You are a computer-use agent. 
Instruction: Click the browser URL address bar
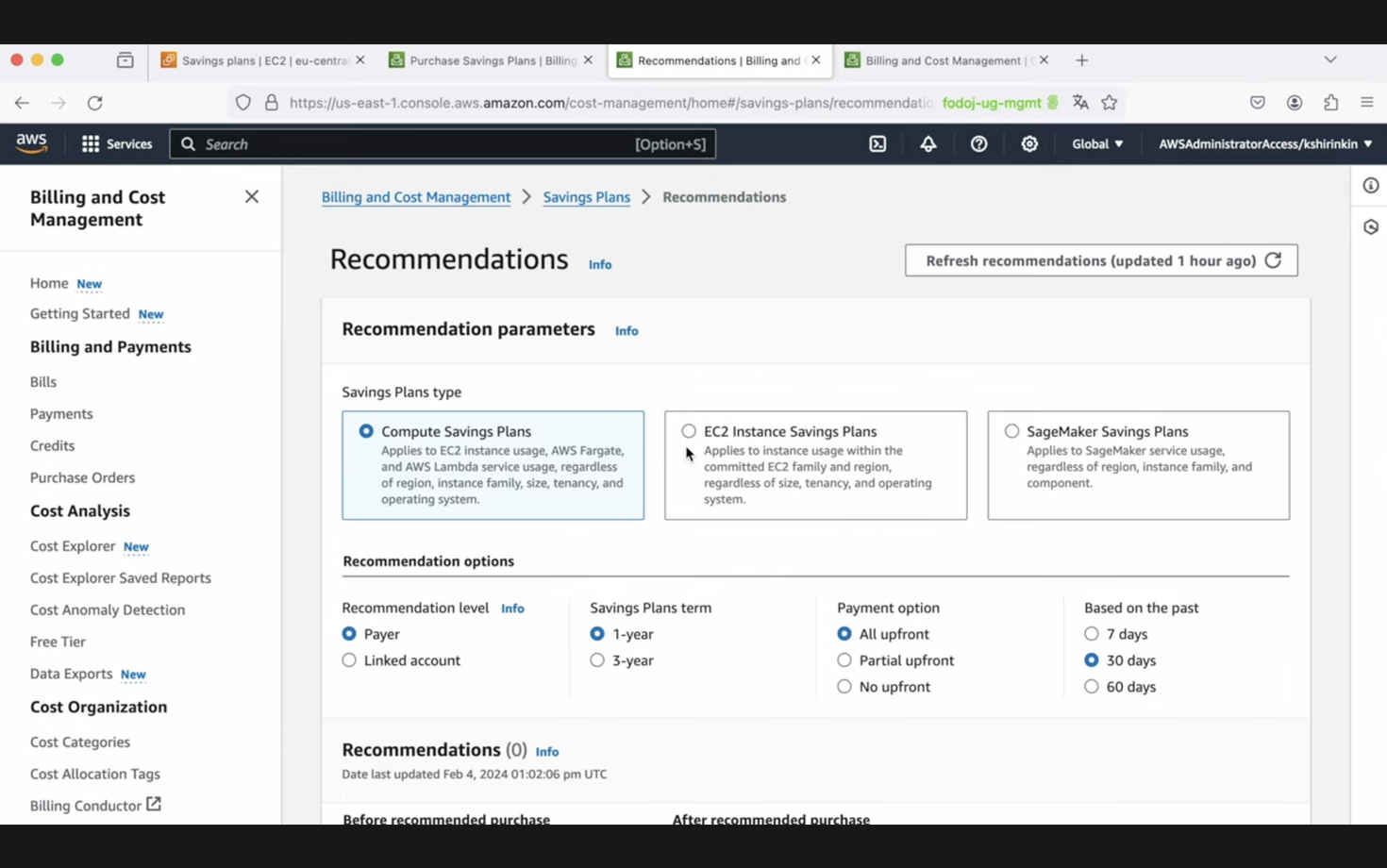[x=610, y=103]
